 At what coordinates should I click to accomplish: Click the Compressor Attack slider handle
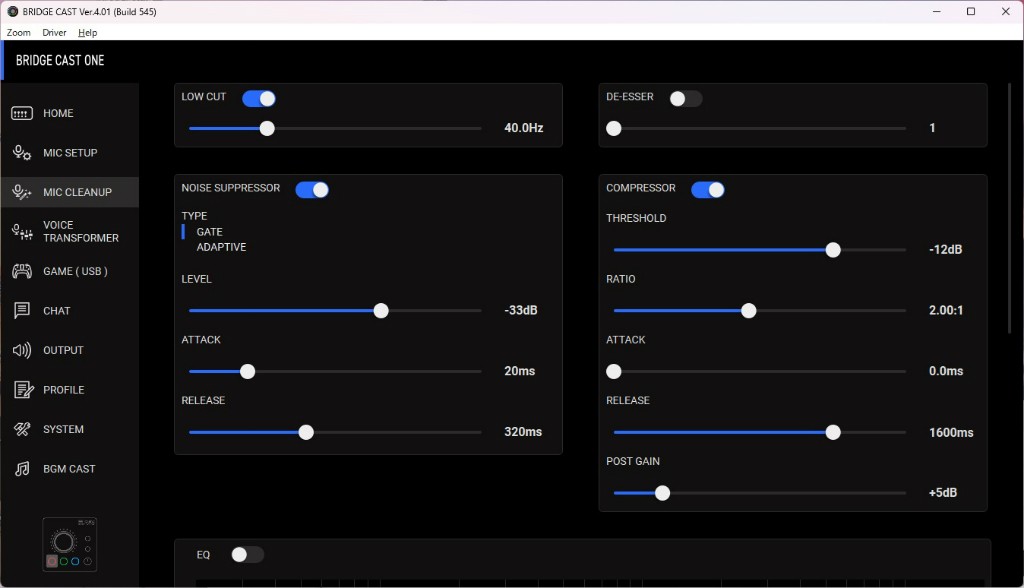tap(614, 372)
